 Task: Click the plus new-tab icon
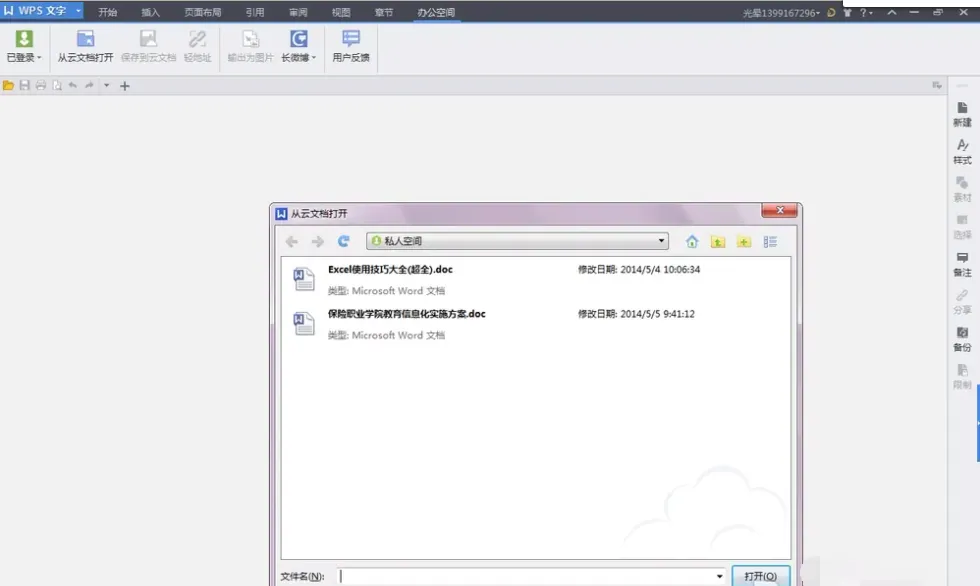[x=124, y=86]
